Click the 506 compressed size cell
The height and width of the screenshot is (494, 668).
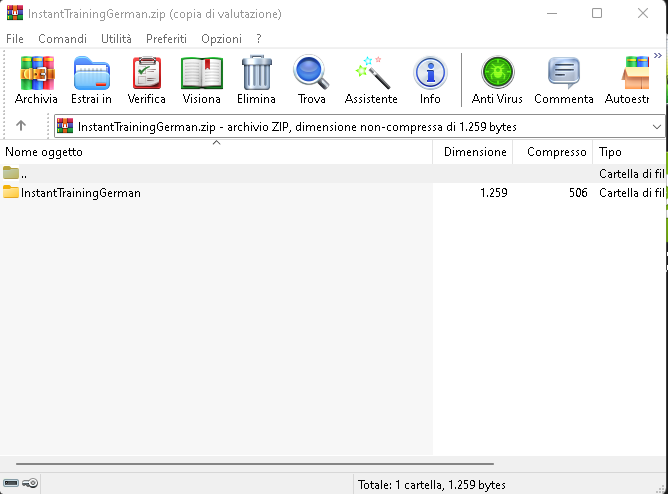578,193
